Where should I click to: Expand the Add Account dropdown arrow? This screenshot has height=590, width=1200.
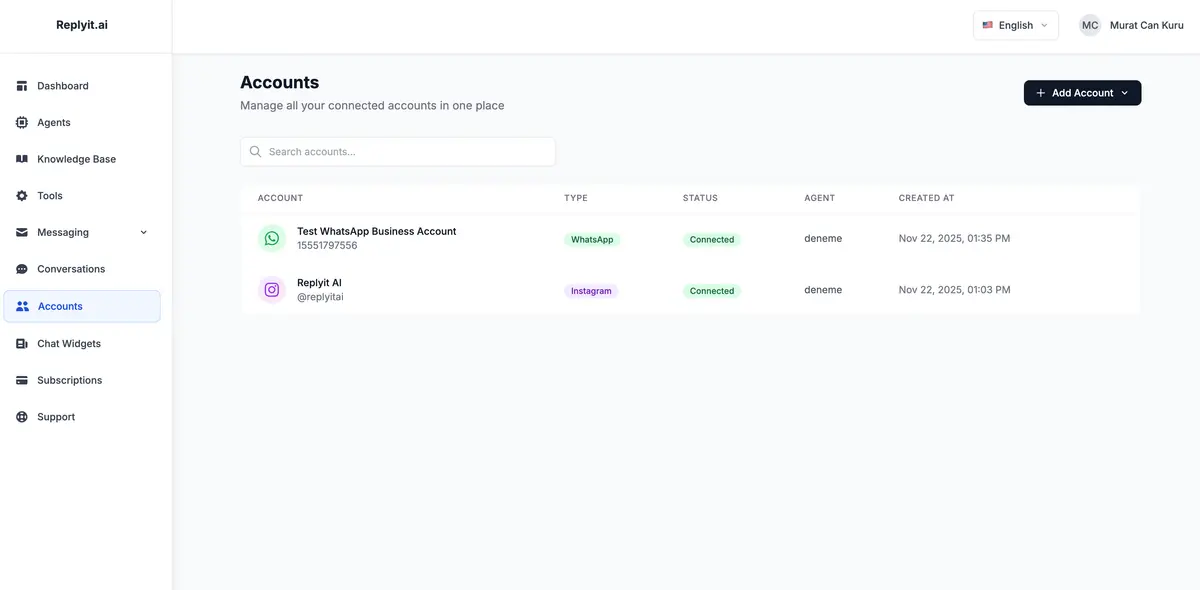[x=1123, y=91]
